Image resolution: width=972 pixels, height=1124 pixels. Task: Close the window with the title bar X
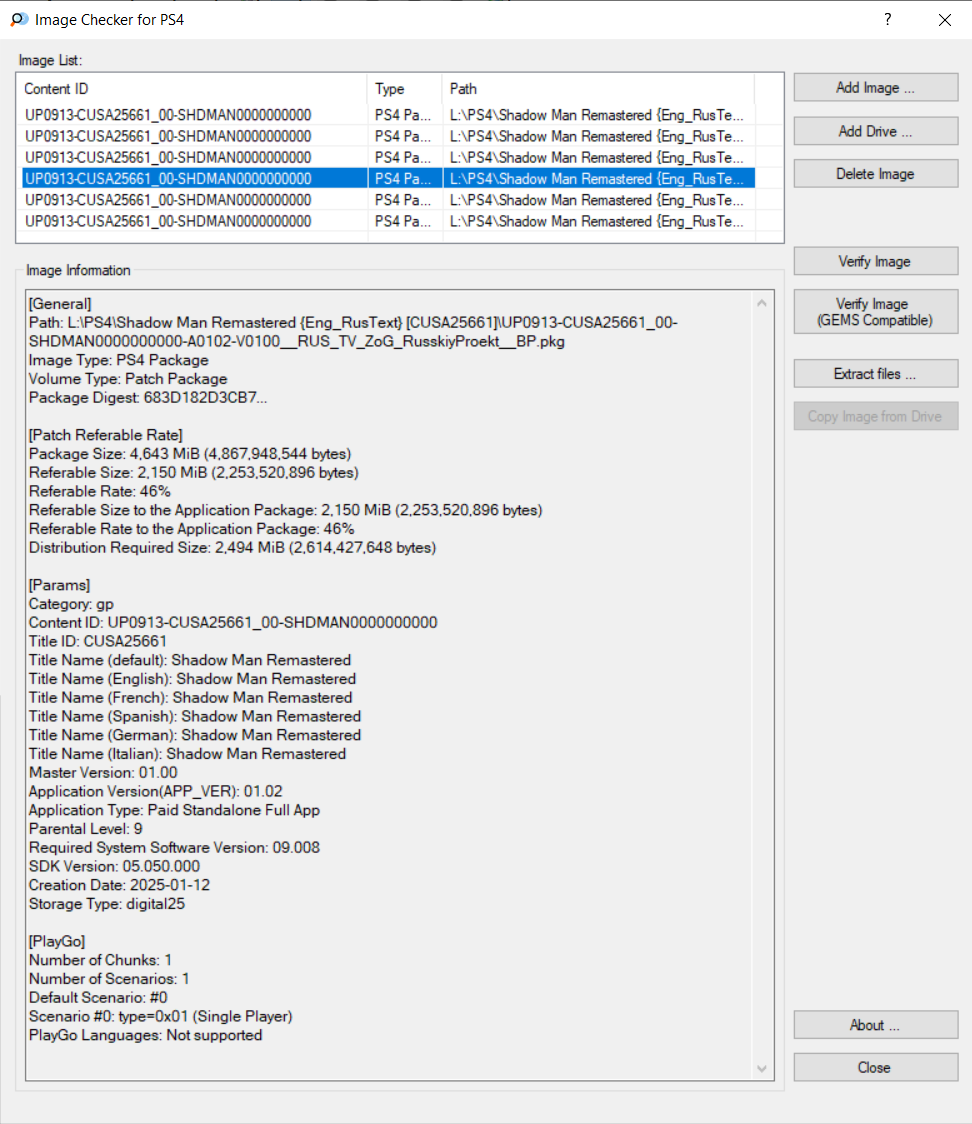(945, 19)
